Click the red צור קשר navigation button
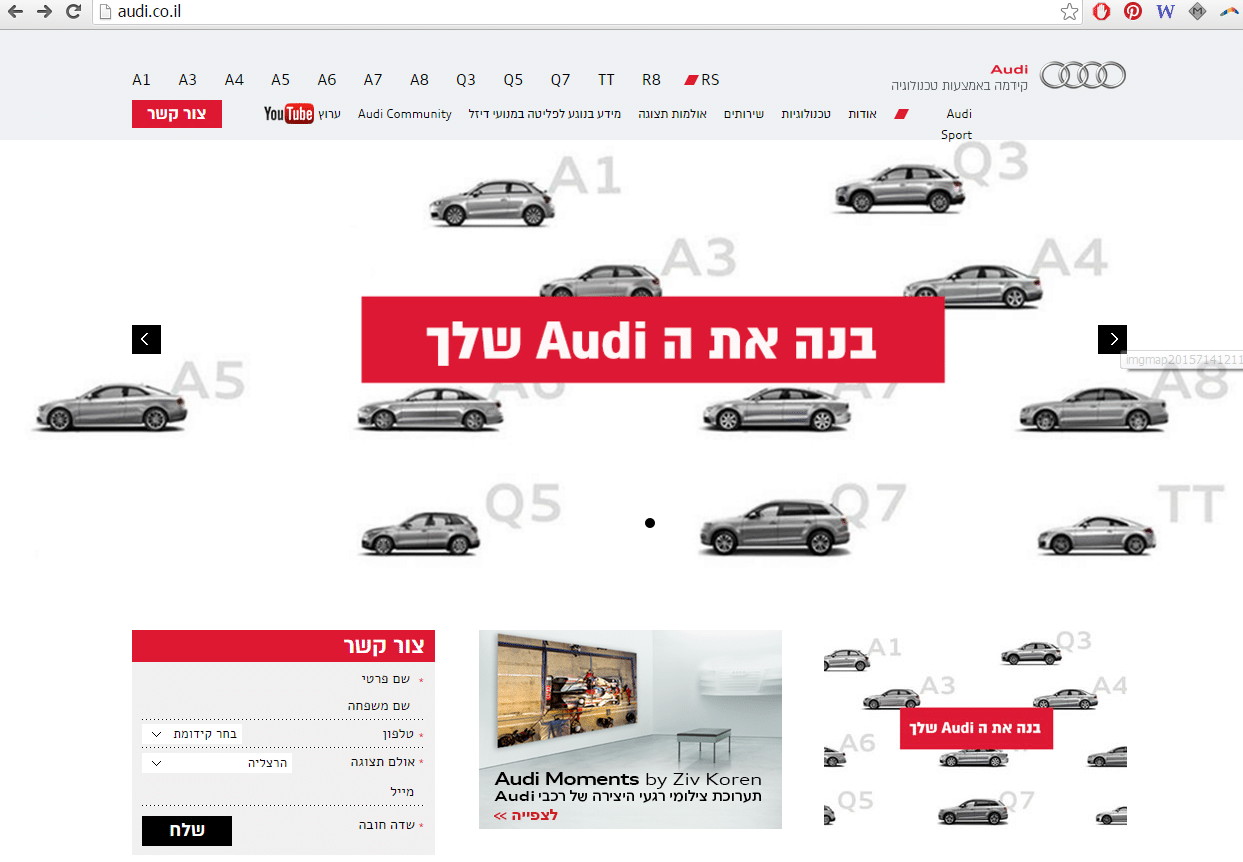The image size is (1243, 862). 177,114
